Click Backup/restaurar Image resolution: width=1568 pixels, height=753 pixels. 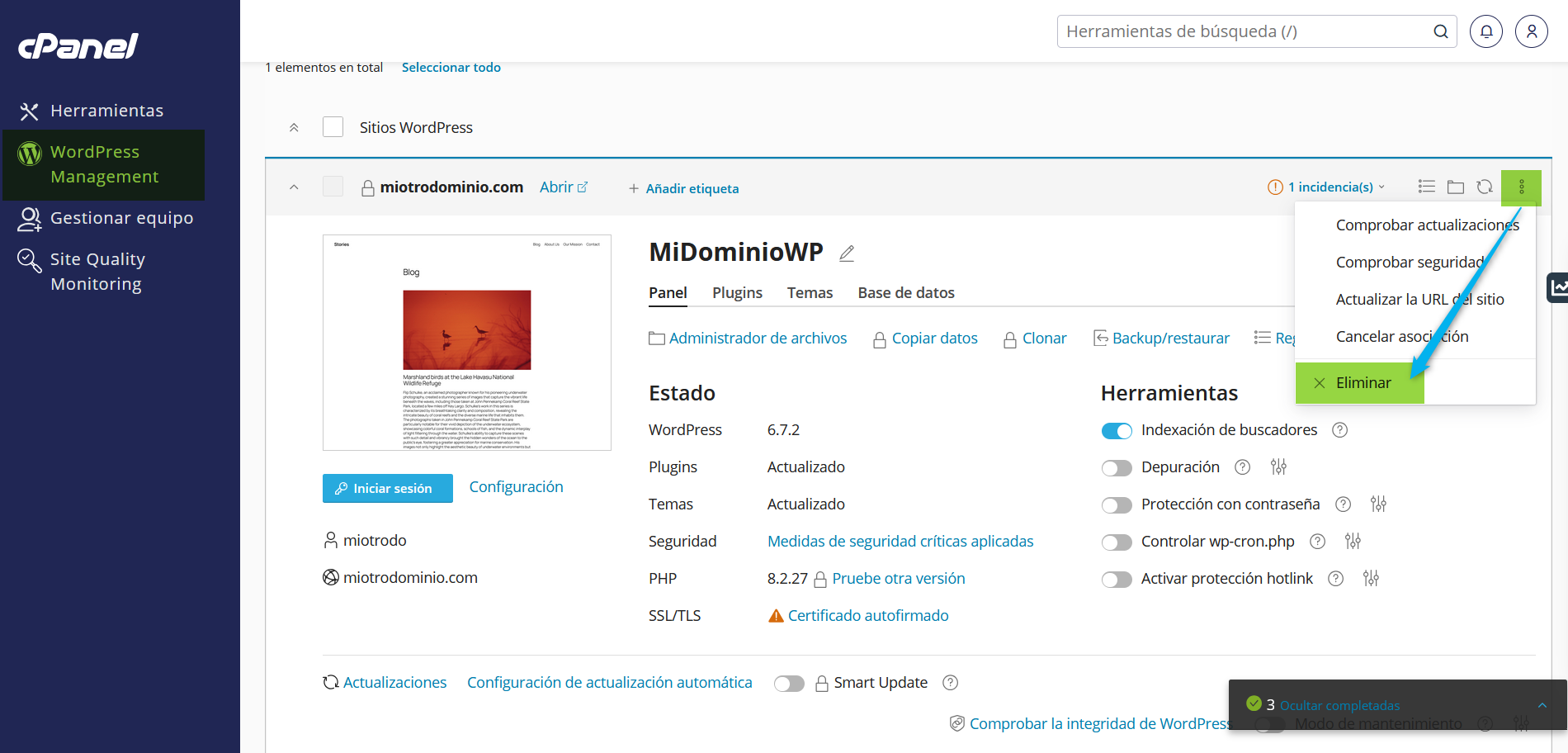(1161, 339)
